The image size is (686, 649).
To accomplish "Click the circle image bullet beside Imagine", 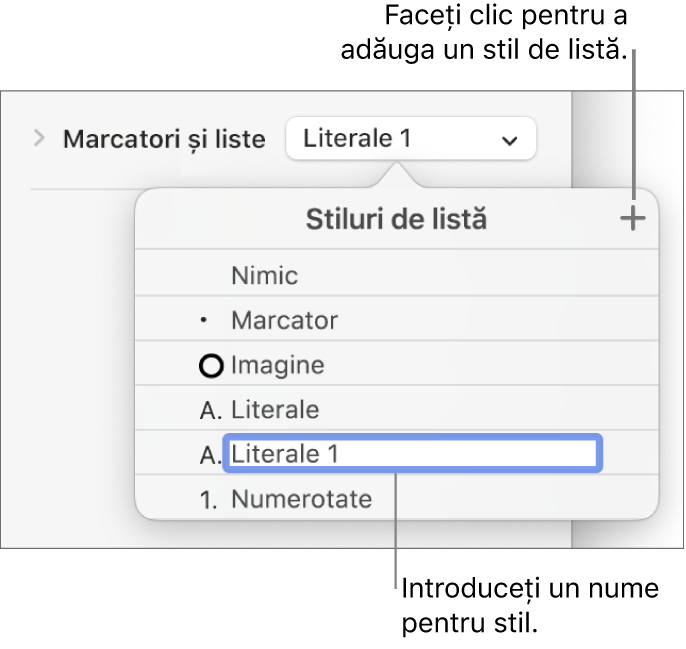I will point(211,365).
